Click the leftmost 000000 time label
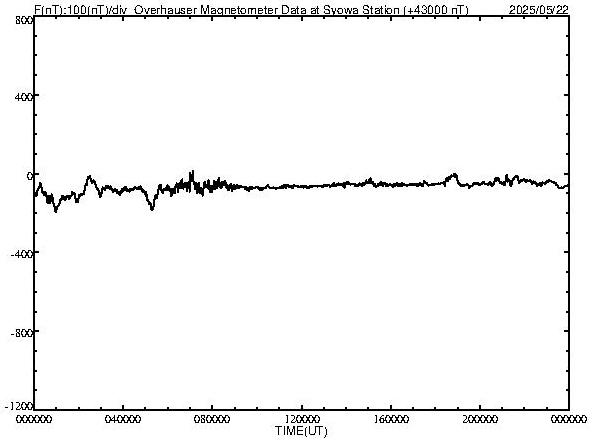The height and width of the screenshot is (440, 592). click(x=34, y=419)
